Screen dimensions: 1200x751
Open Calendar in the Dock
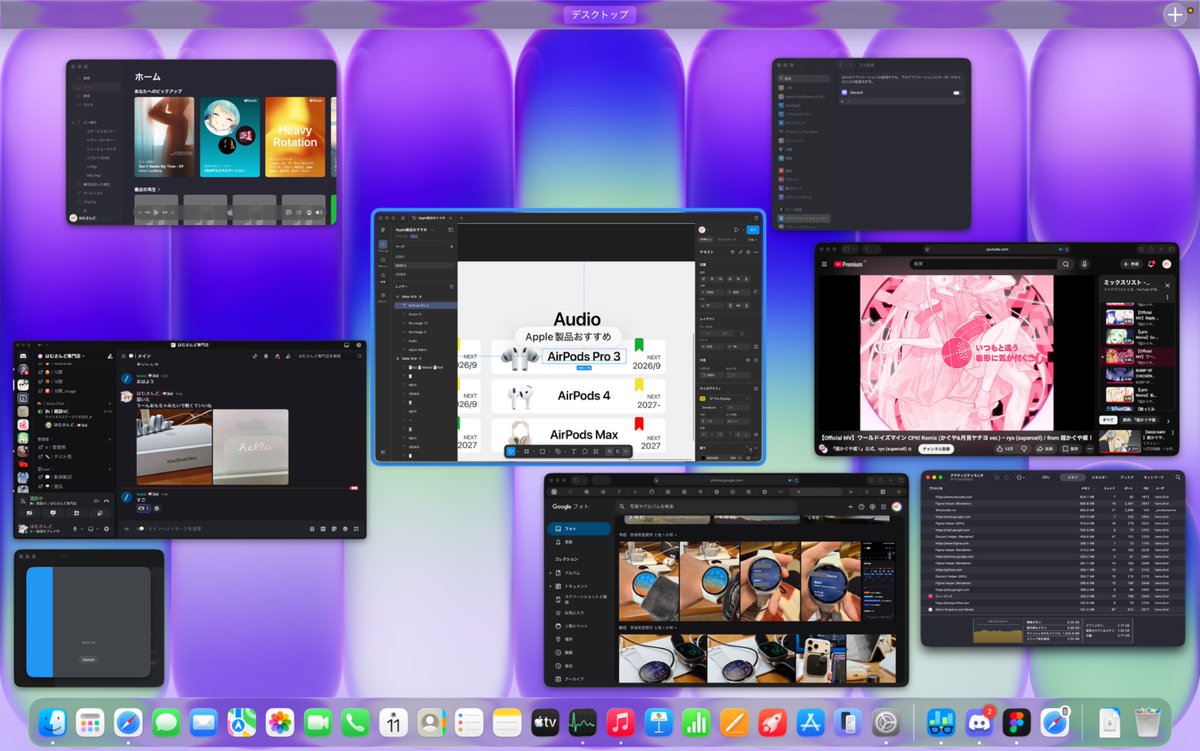pos(394,722)
